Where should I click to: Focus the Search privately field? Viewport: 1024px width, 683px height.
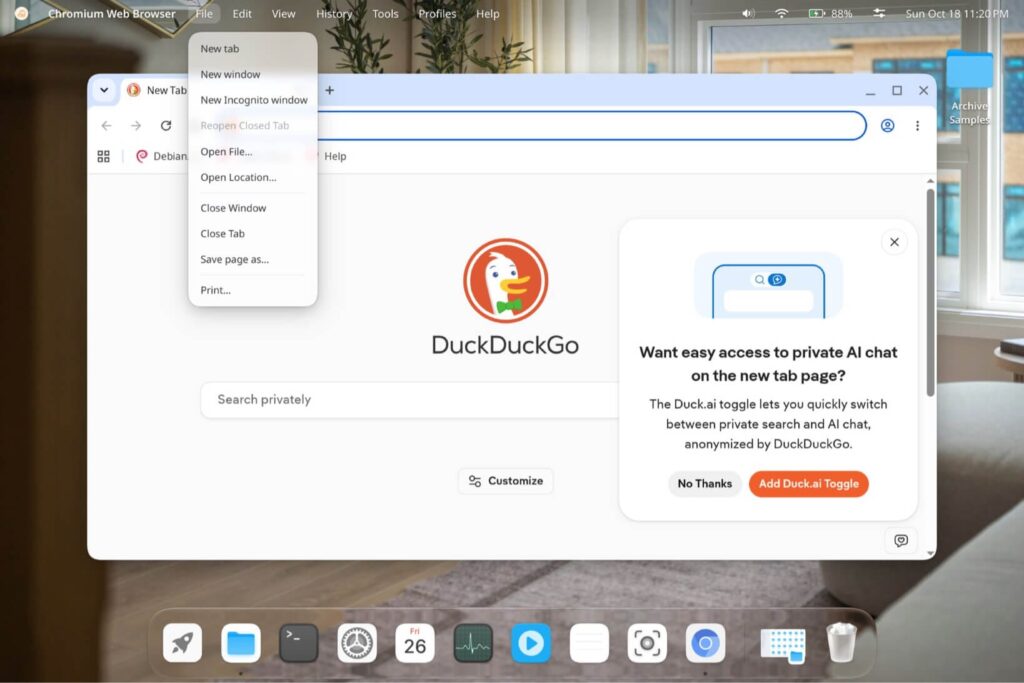point(409,400)
